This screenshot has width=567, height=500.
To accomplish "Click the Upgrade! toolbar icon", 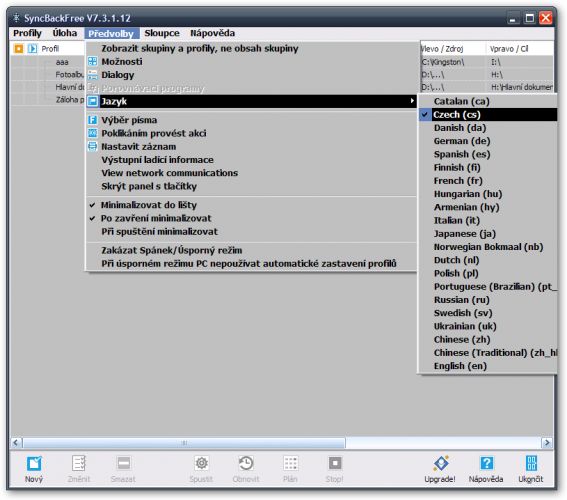I will pos(441,463).
